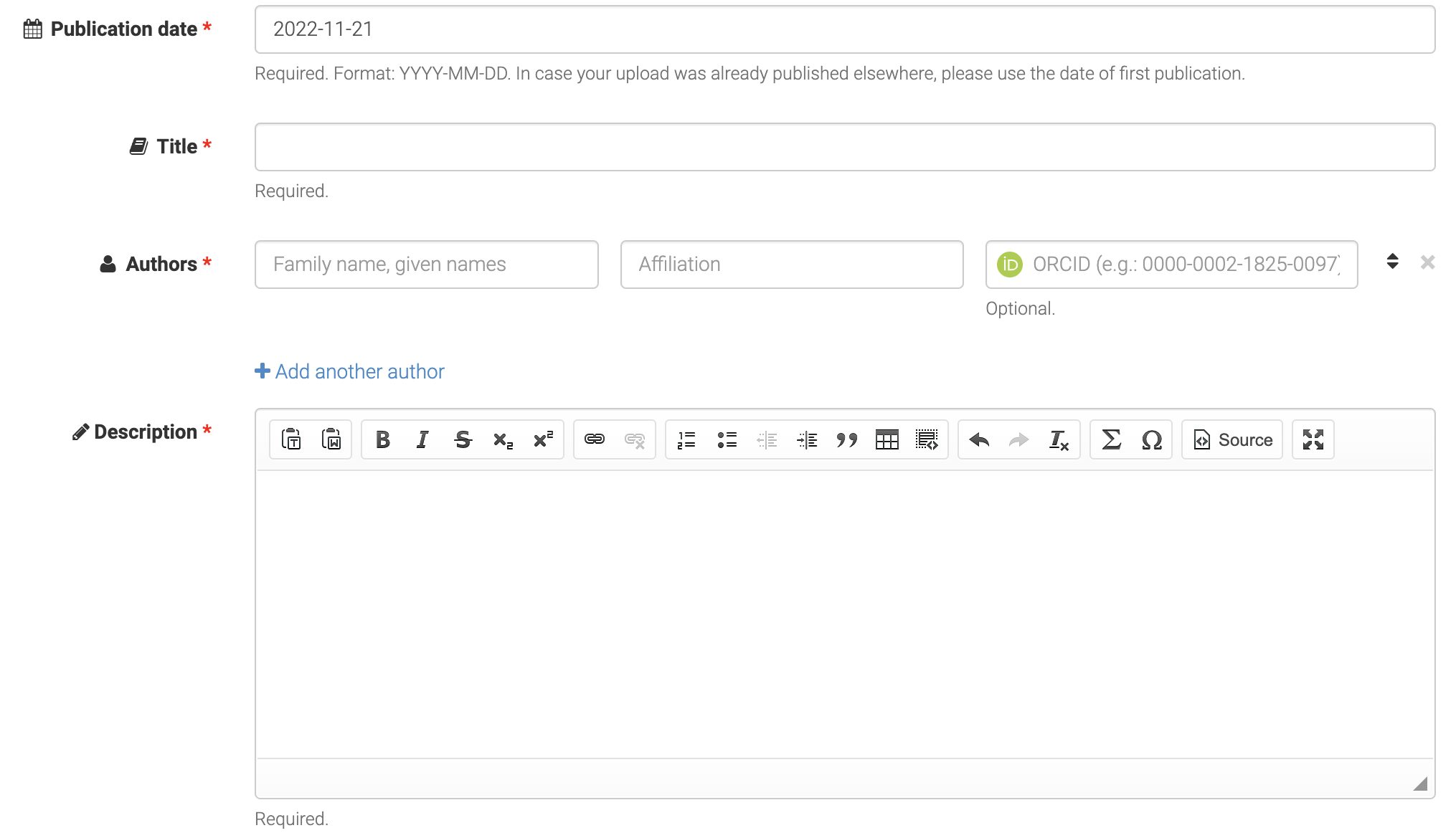Click the Insert link icon
The width and height of the screenshot is (1456, 833).
point(594,439)
